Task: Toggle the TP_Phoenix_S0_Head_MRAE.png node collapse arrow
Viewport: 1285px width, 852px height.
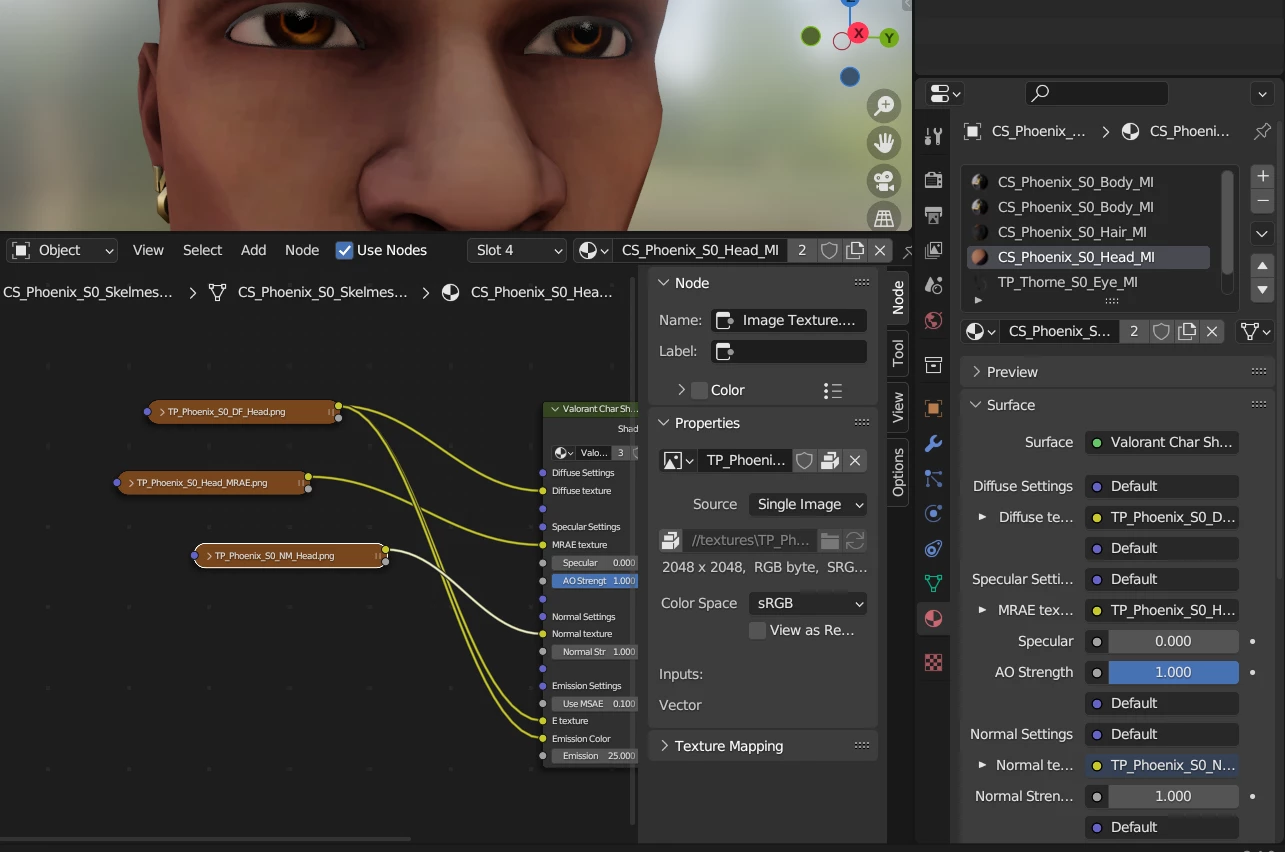Action: coord(131,483)
